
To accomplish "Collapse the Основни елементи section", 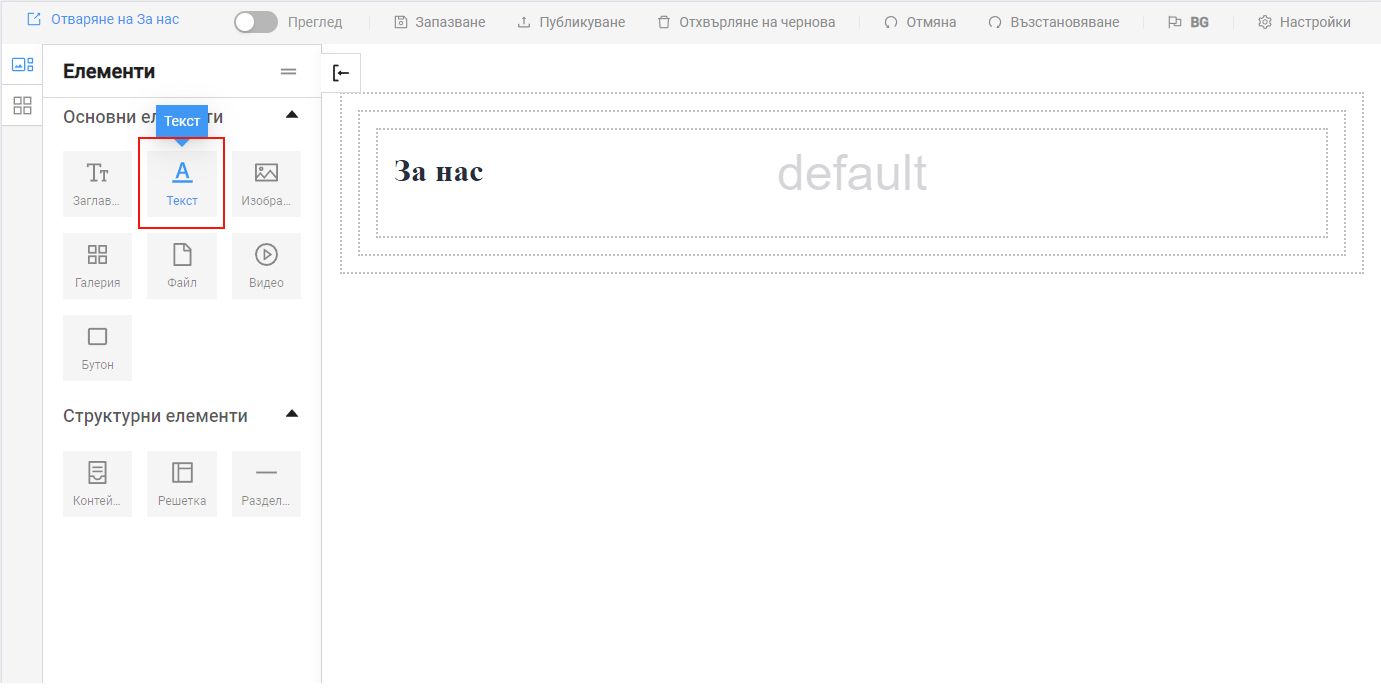I will pos(291,115).
